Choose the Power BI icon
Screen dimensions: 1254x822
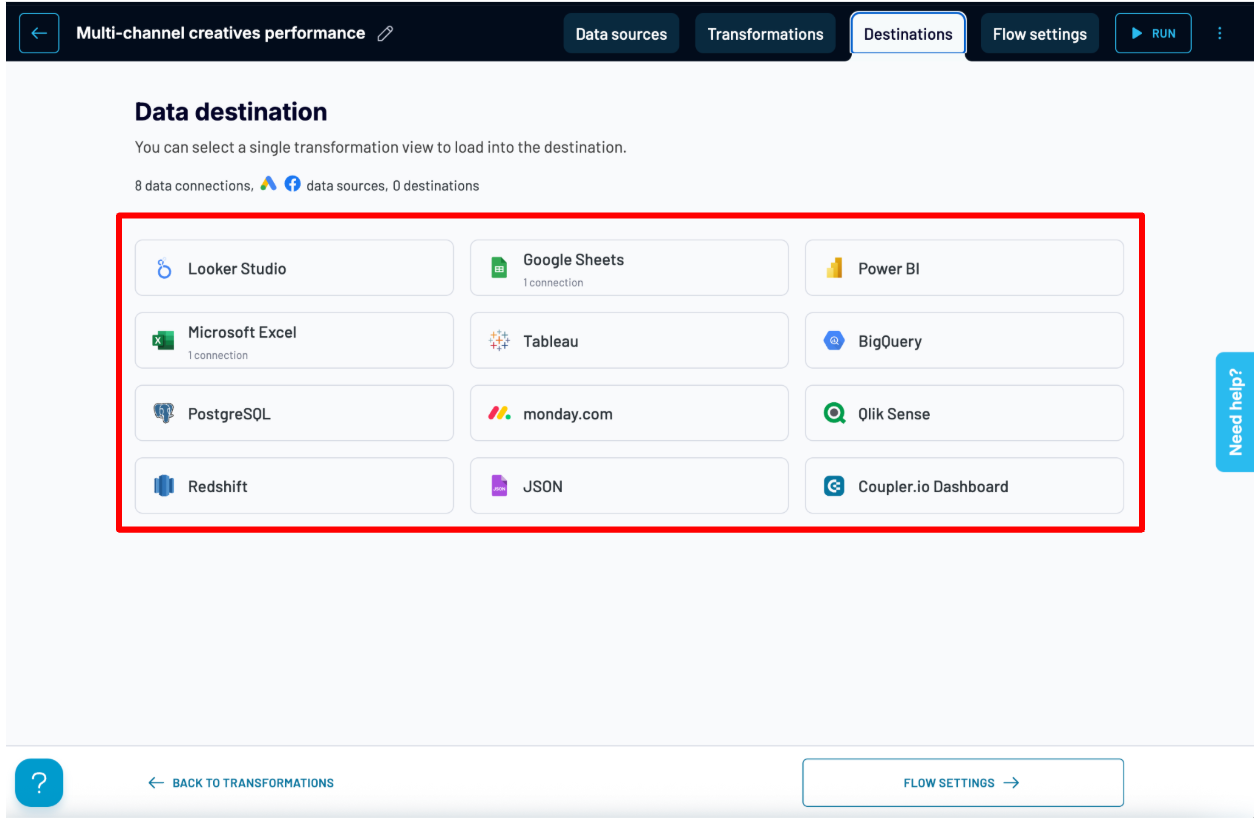tap(834, 268)
